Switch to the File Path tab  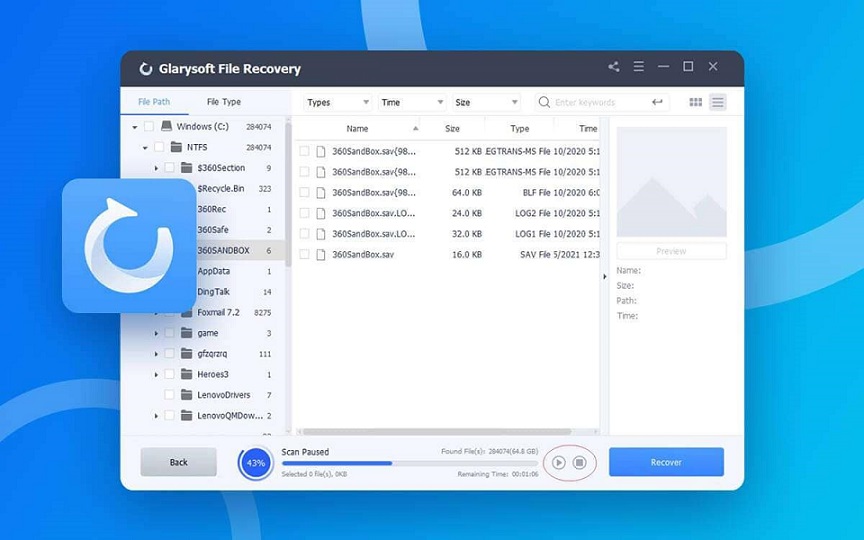154,101
